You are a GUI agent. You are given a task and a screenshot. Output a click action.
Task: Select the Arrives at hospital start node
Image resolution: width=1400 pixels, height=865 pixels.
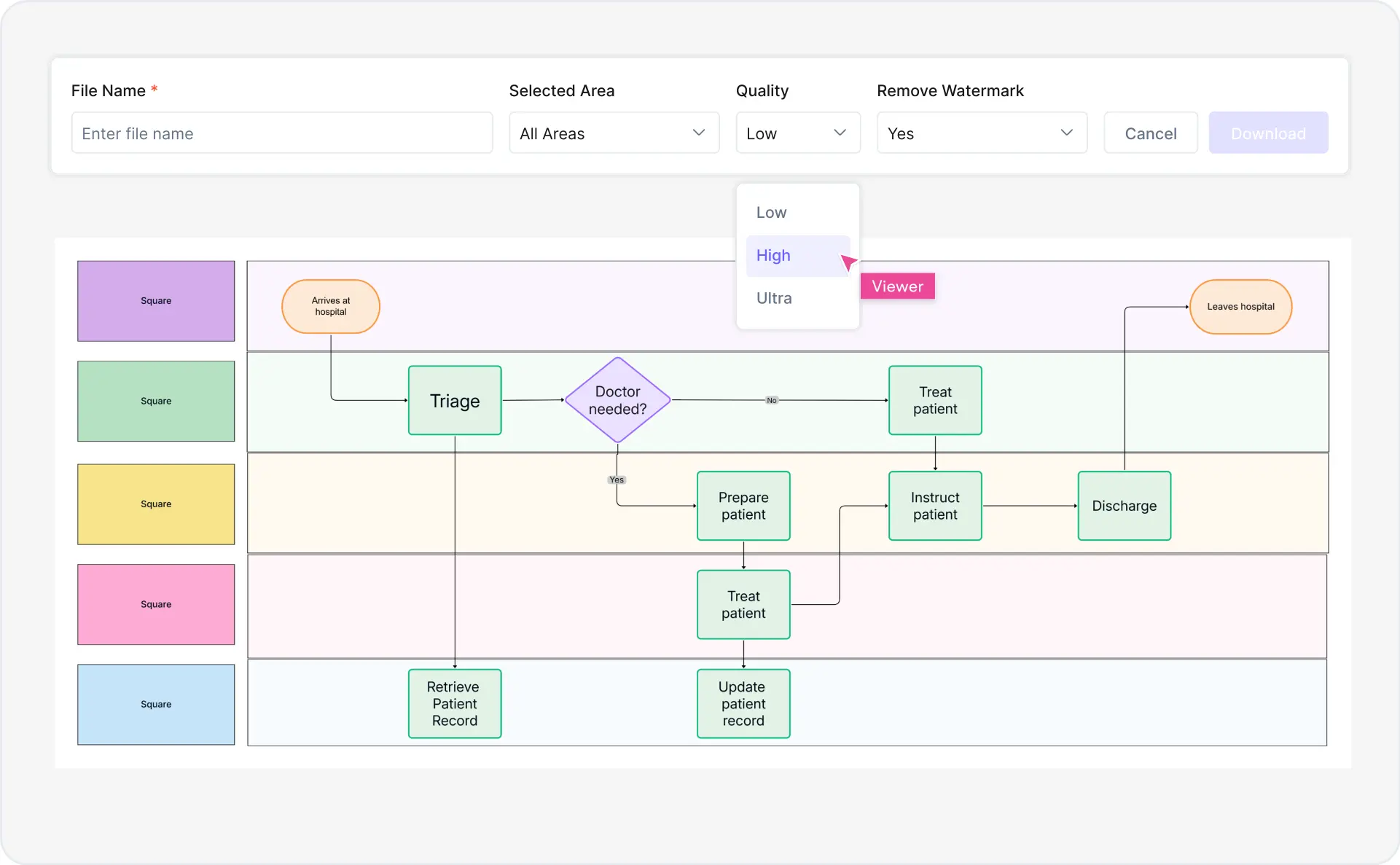(x=330, y=306)
